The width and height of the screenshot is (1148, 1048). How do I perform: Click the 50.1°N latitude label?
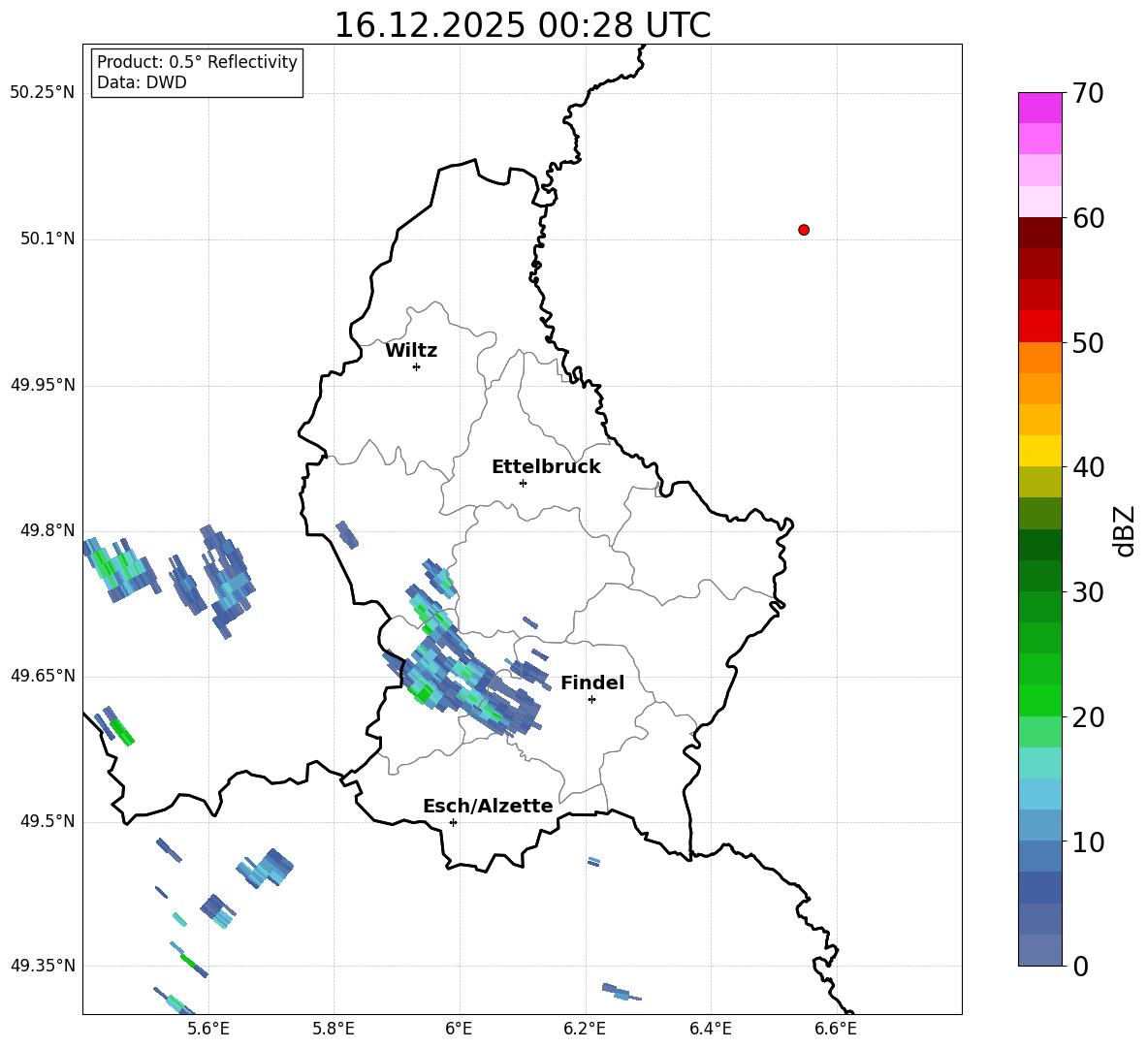pyautogui.click(x=47, y=238)
